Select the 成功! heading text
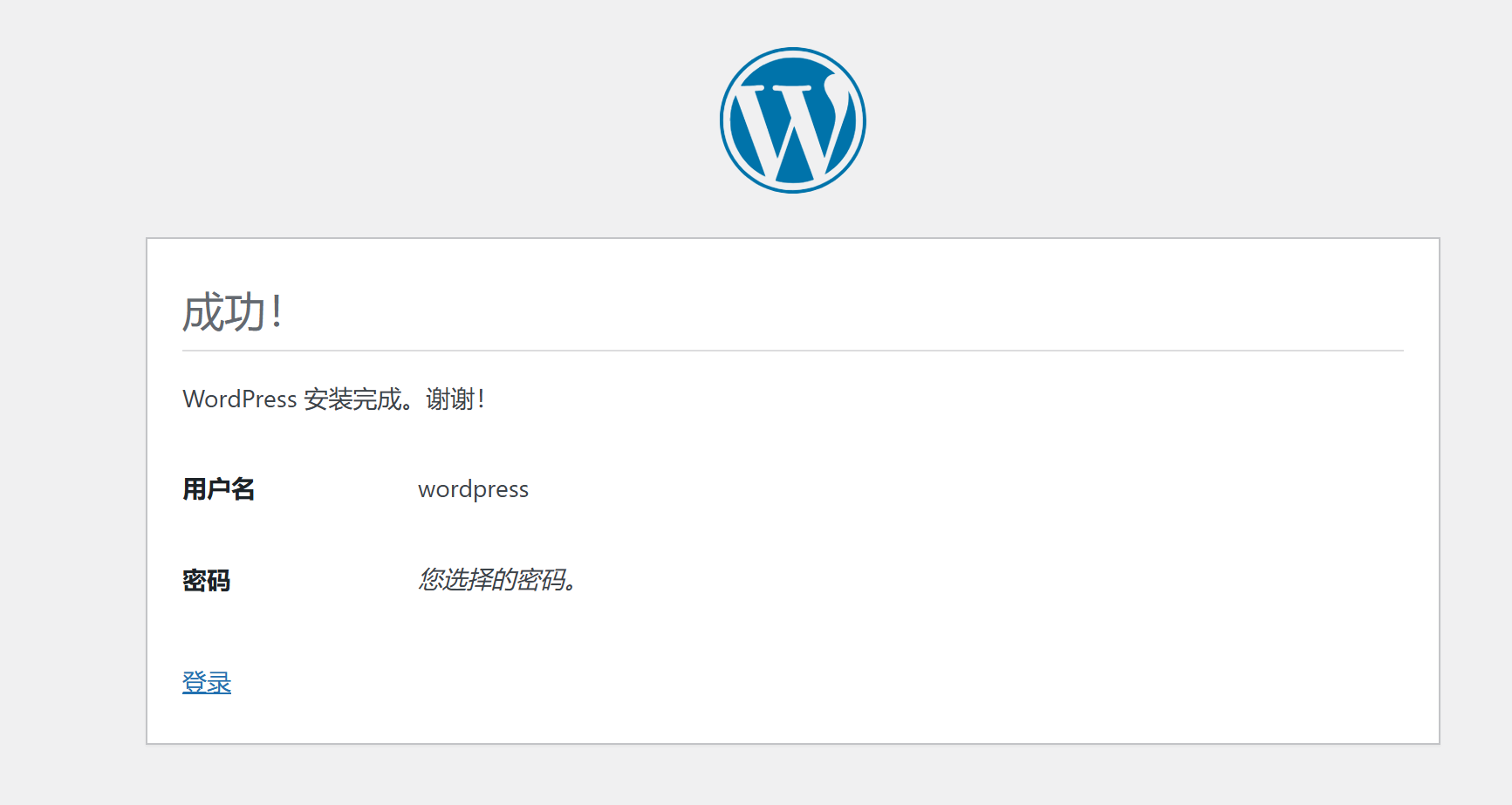 232,312
